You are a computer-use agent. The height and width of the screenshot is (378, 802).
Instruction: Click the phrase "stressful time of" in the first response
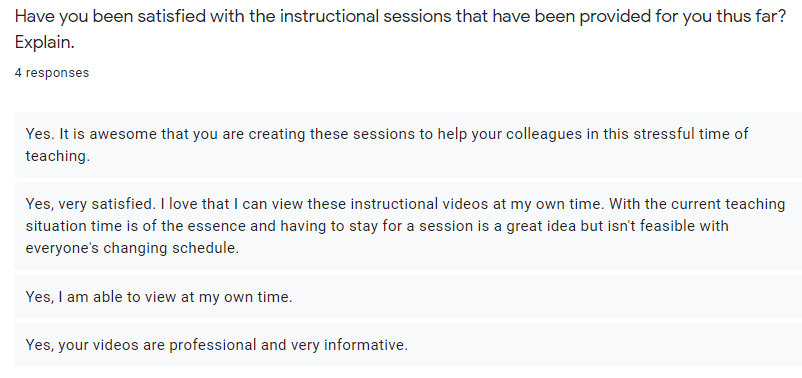pyautogui.click(x=691, y=134)
